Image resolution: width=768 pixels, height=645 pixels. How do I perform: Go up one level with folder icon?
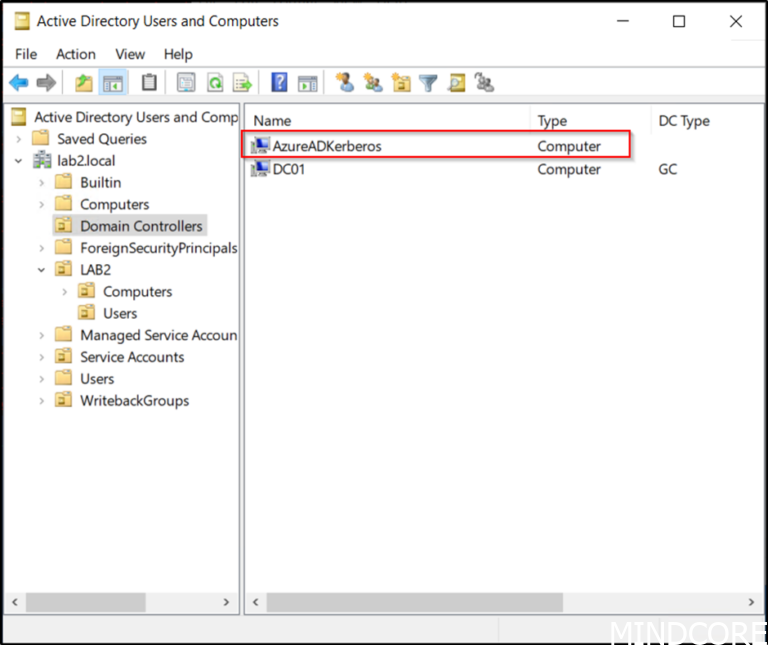[84, 83]
